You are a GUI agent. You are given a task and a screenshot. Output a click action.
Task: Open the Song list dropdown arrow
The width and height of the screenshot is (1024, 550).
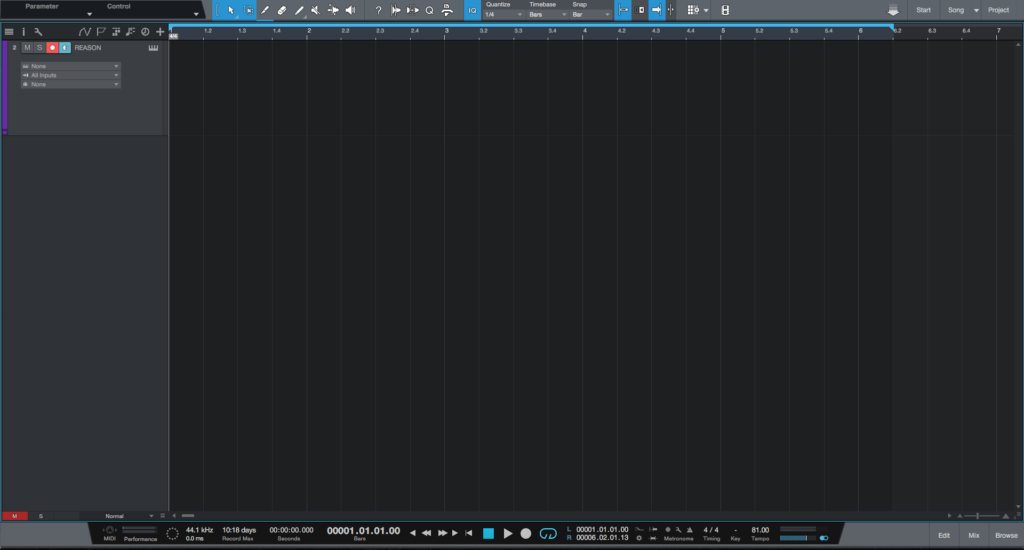(x=976, y=10)
